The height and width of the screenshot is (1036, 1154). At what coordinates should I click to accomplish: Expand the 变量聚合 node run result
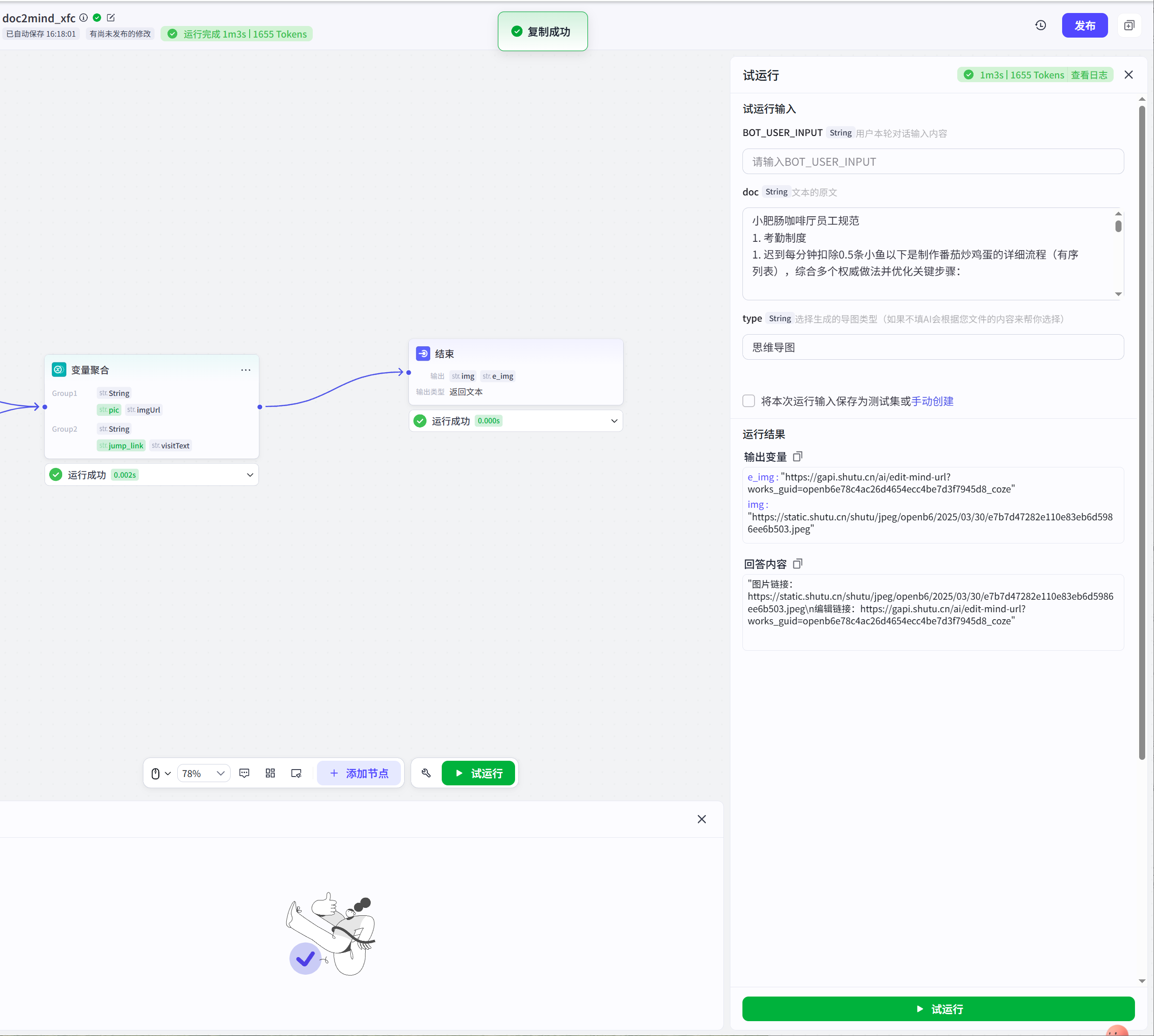[x=250, y=475]
